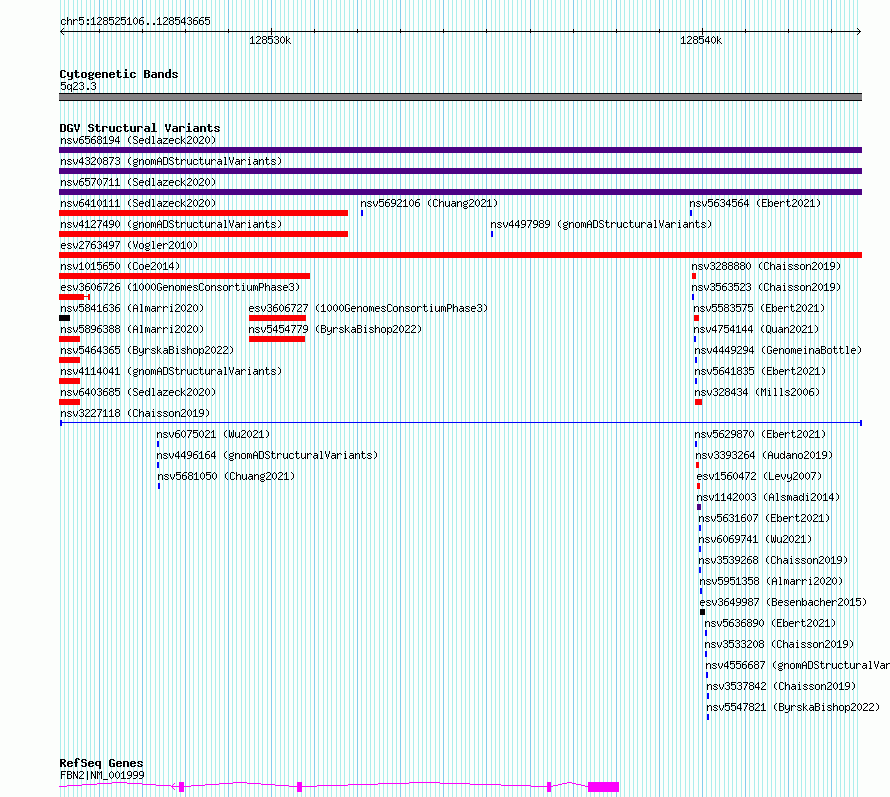Select nsv5631607 (Ebert2021) label
This screenshot has width=890, height=797.
pos(765,518)
